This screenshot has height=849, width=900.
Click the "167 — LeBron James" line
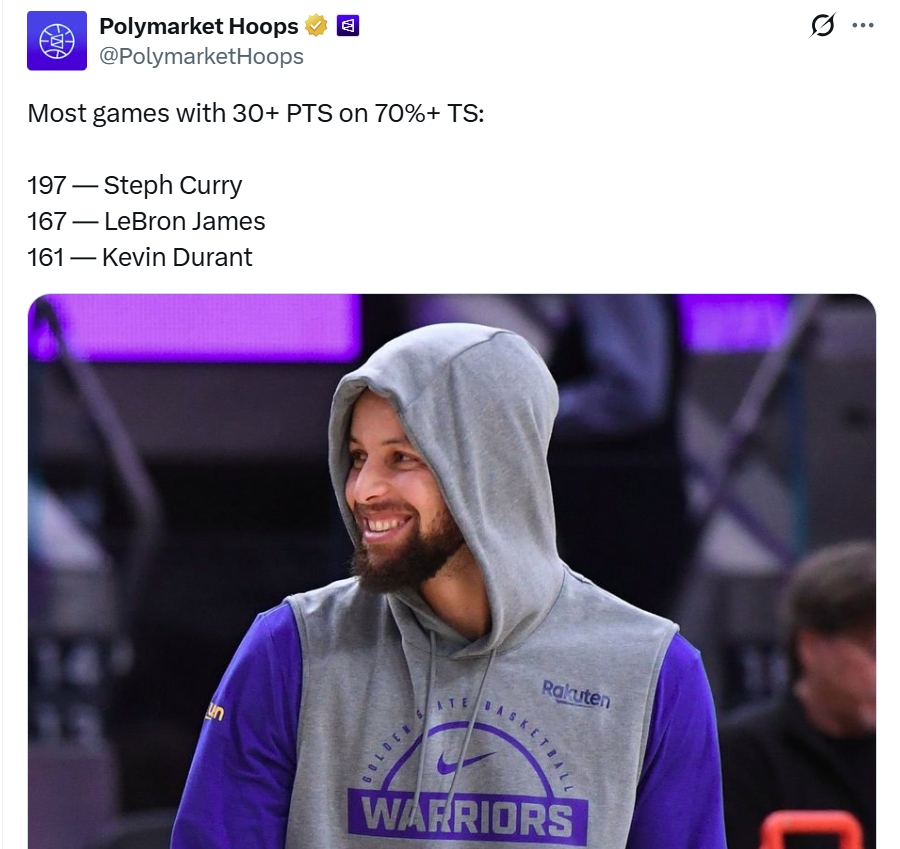click(x=146, y=222)
